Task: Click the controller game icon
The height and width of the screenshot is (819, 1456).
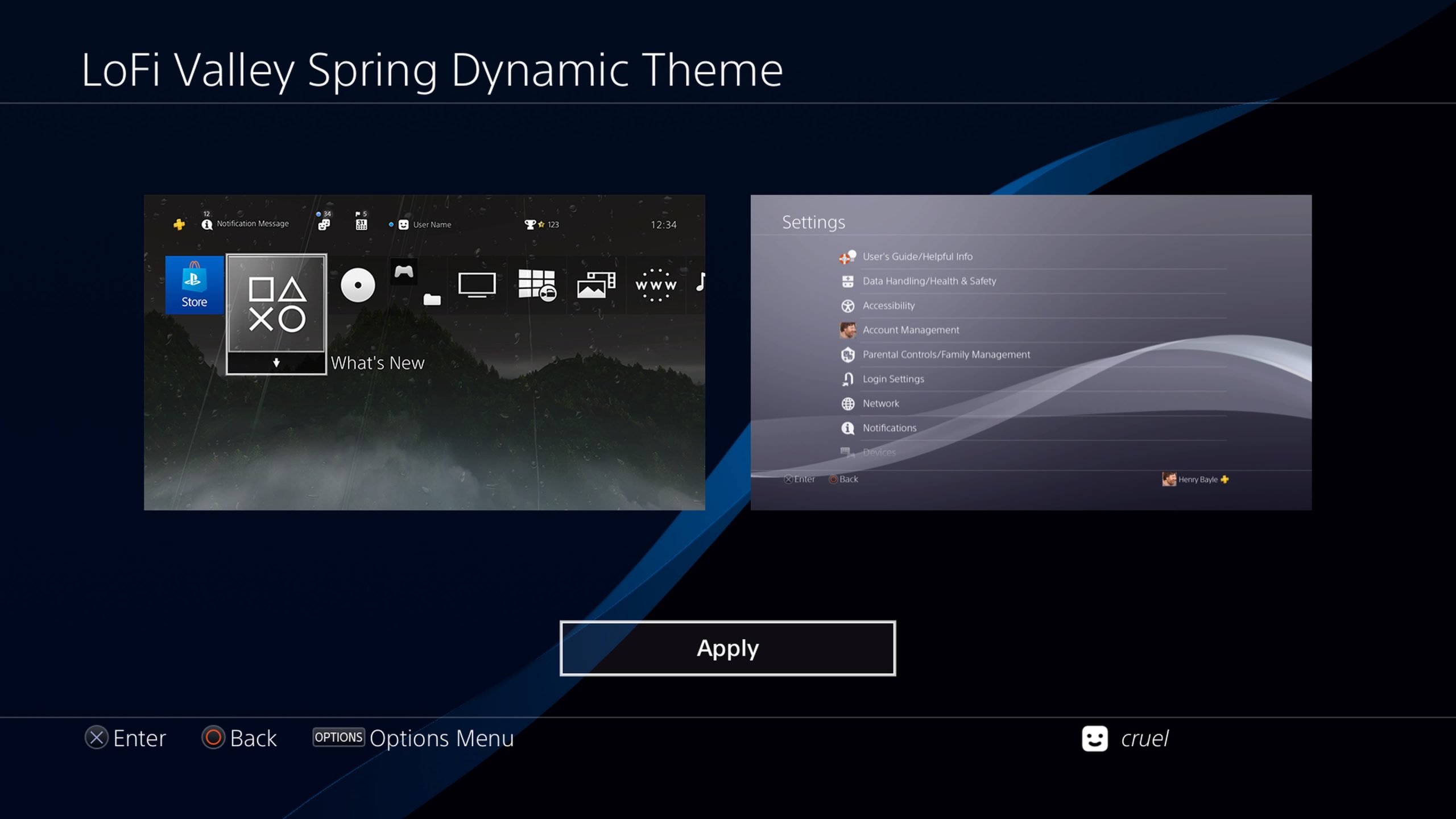Action: [404, 271]
